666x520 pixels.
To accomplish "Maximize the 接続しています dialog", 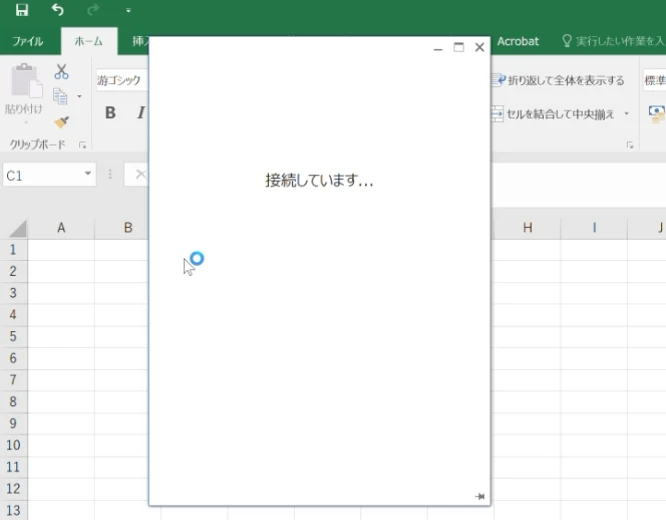I will [x=459, y=47].
